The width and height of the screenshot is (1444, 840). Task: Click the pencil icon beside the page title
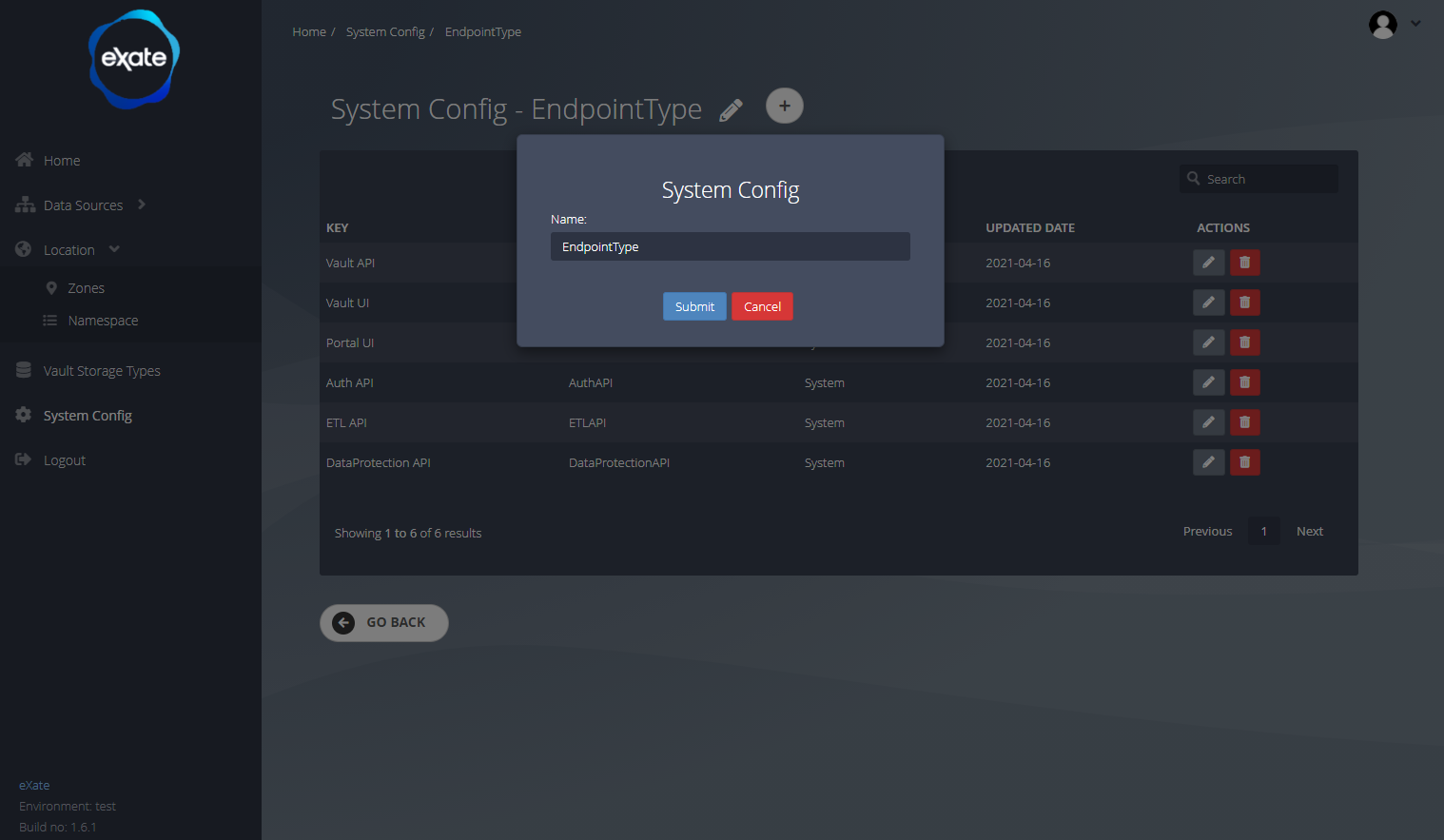731,110
